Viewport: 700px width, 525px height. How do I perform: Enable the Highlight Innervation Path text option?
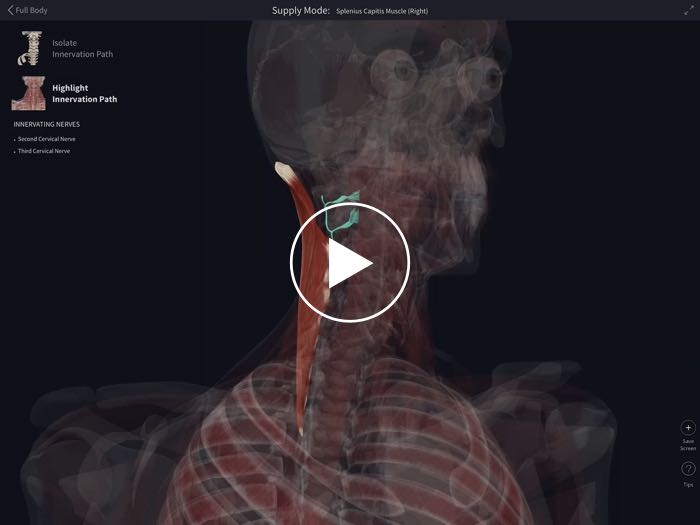(84, 94)
